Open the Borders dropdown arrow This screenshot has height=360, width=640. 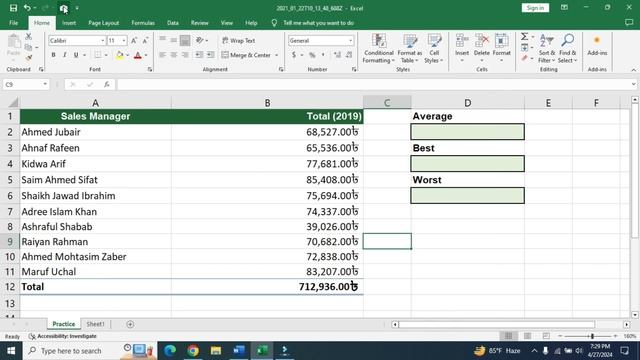tap(106, 55)
